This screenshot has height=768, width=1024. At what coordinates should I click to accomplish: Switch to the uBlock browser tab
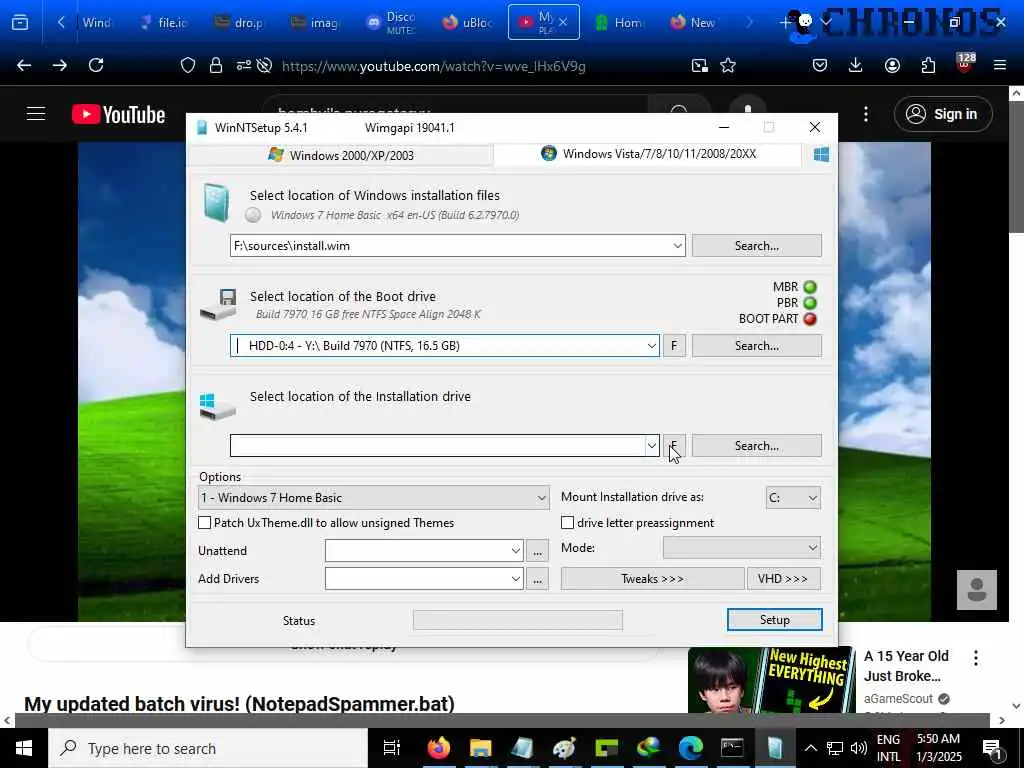pos(468,22)
